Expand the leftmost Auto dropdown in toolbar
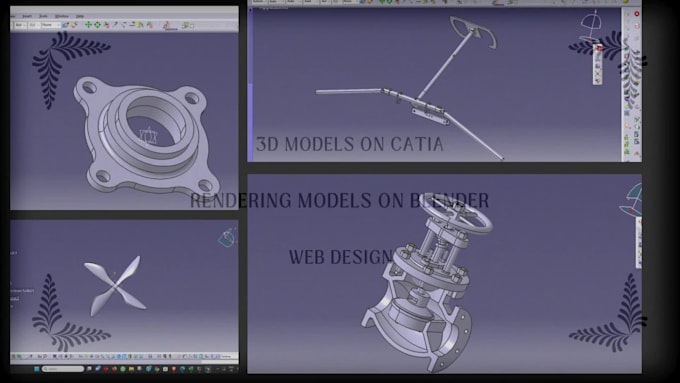 [20, 25]
